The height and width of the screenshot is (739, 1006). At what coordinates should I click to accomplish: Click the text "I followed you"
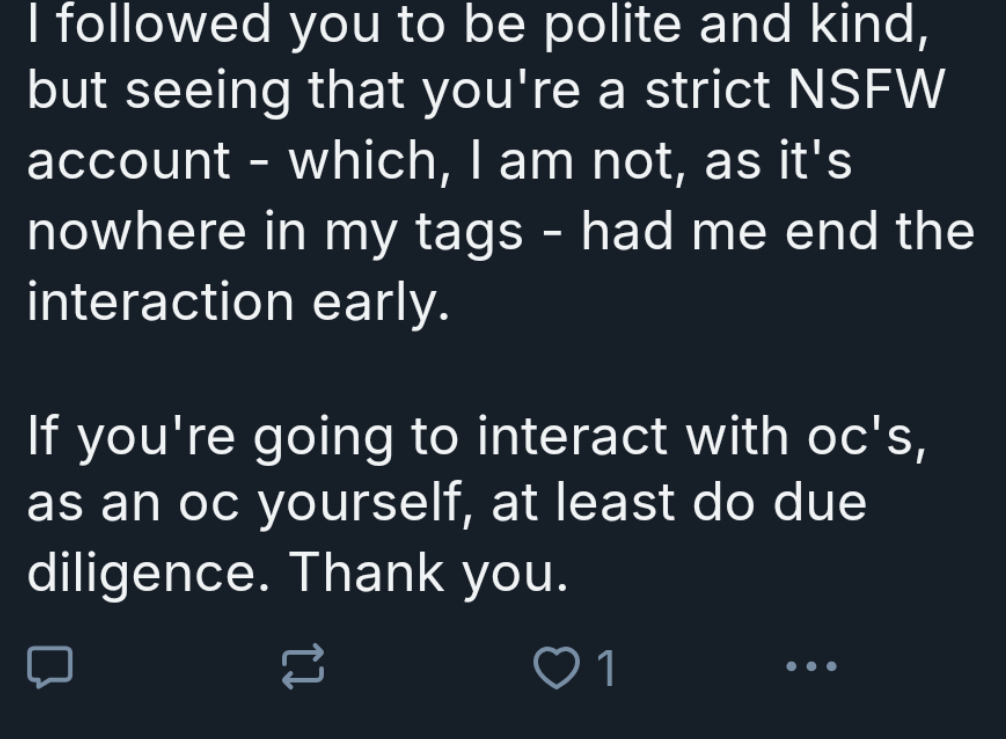[x=150, y=22]
